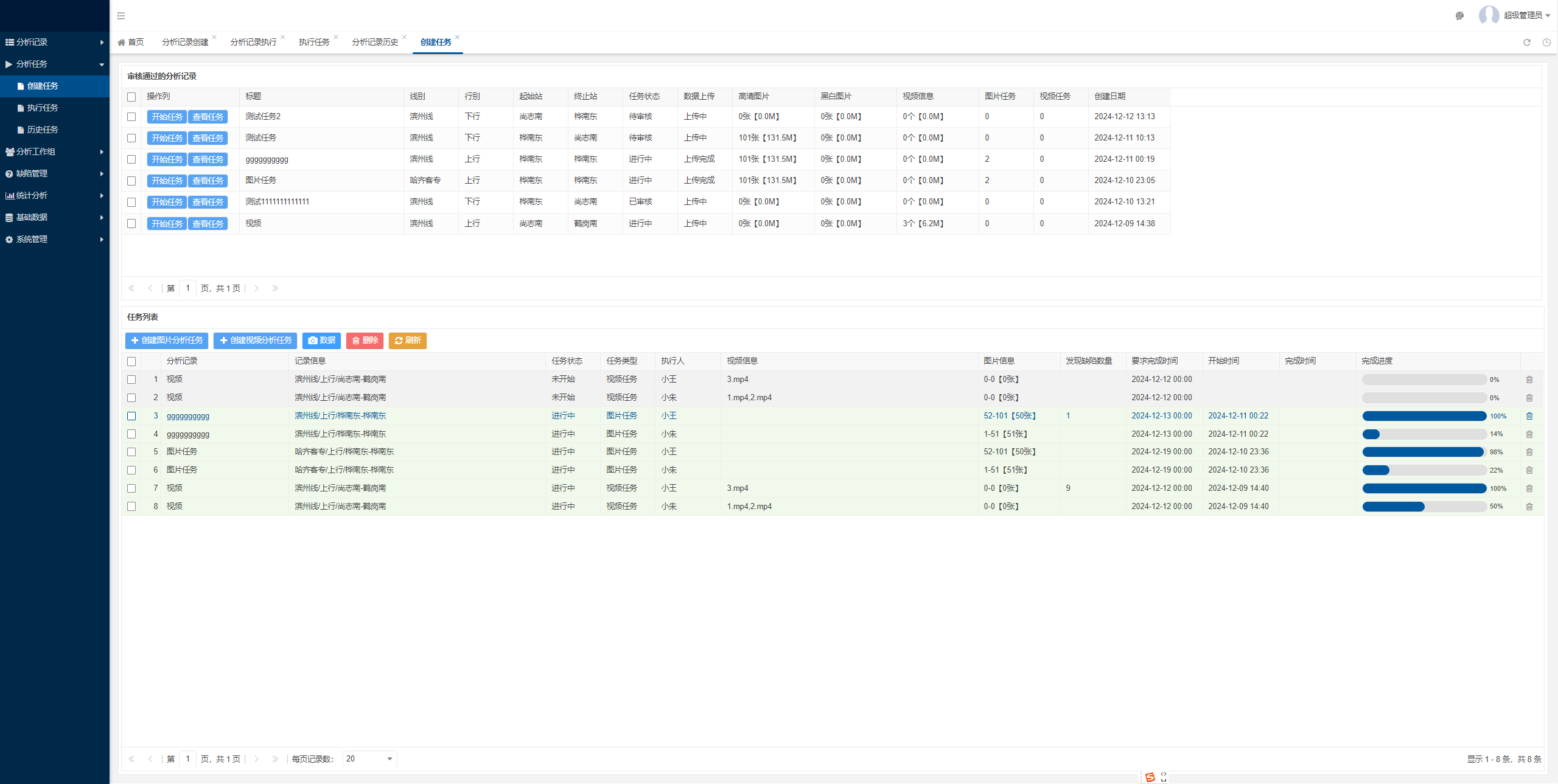Image resolution: width=1558 pixels, height=784 pixels.
Task: Check task list row 1 checkbox
Action: pos(131,380)
